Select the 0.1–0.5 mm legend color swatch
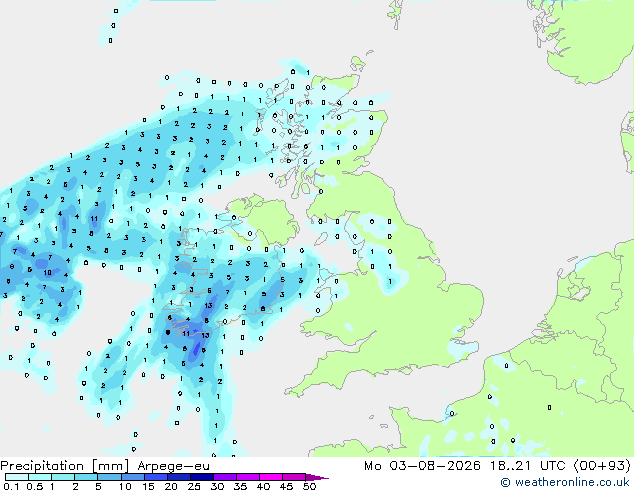This screenshot has height=490, width=634. point(17,477)
